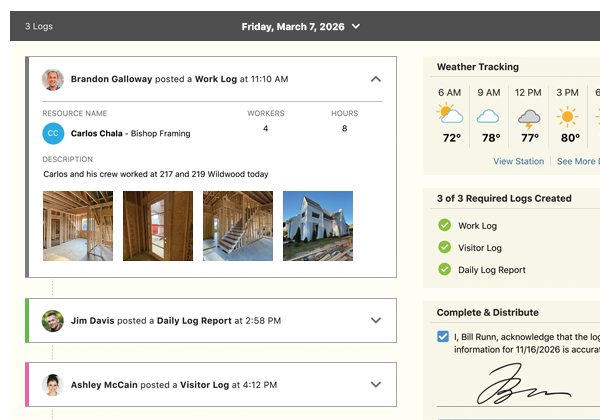Click the 3 of 3 Required Logs Created heading
The width and height of the screenshot is (600, 420).
pos(504,199)
